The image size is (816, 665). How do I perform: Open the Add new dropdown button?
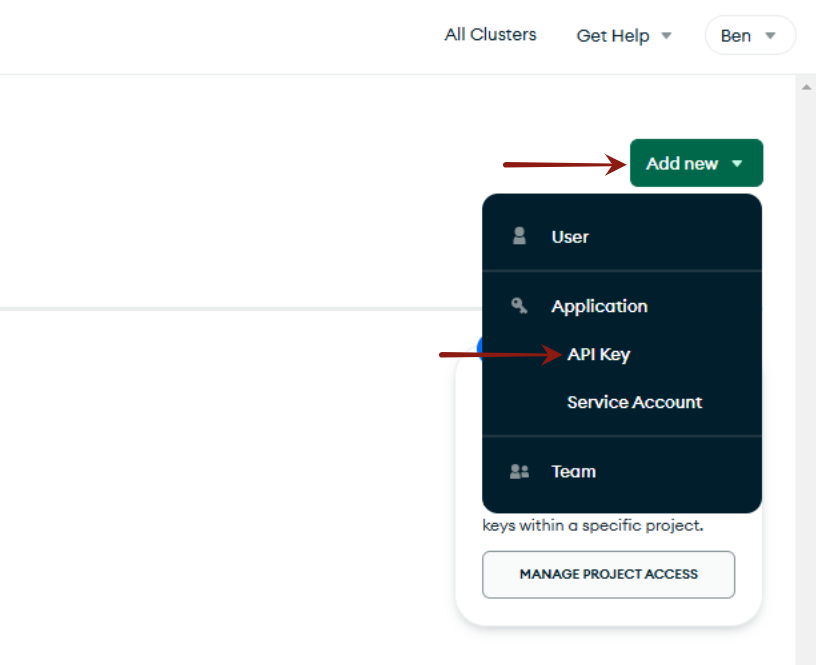696,163
